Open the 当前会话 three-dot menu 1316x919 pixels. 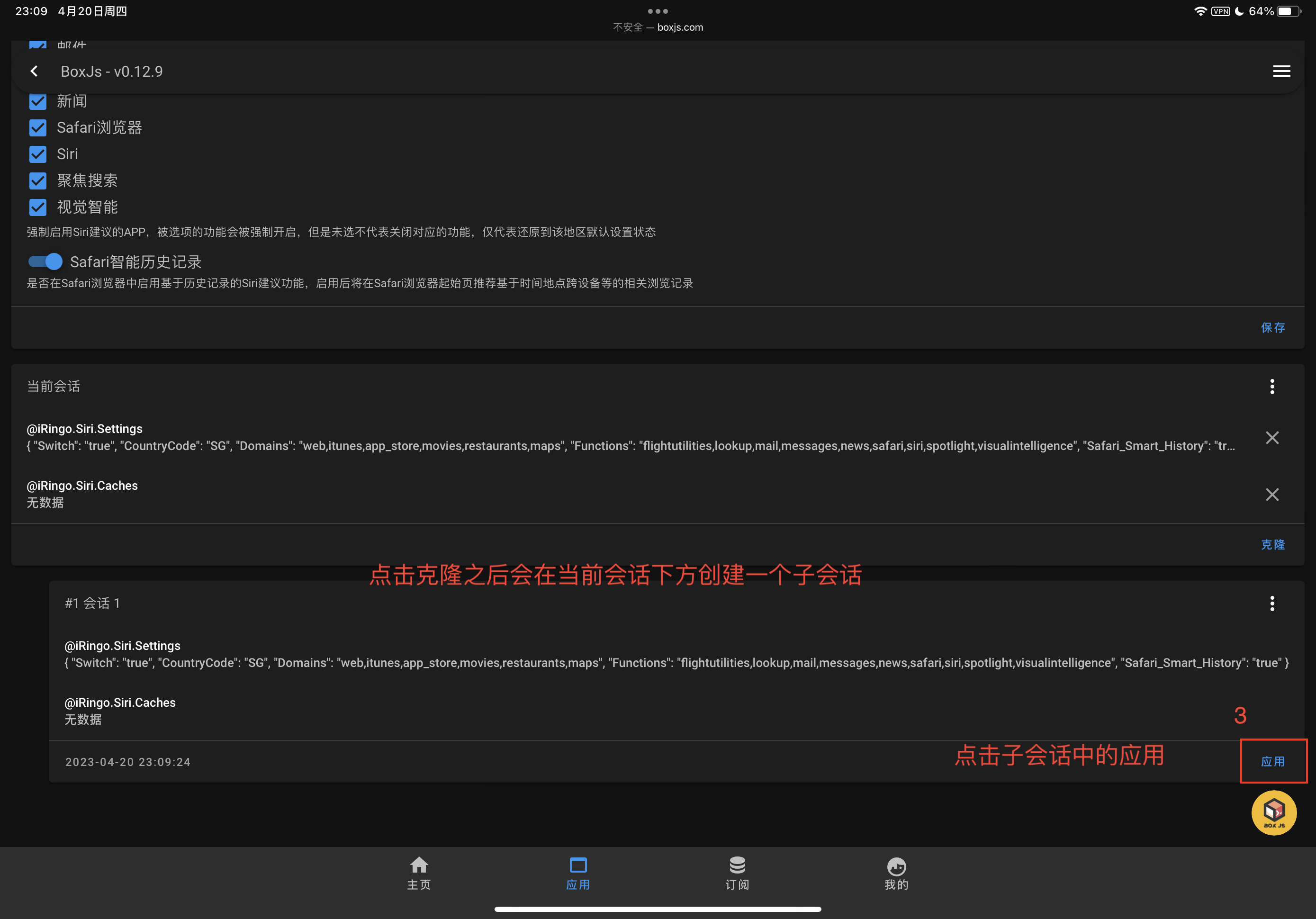1272,387
